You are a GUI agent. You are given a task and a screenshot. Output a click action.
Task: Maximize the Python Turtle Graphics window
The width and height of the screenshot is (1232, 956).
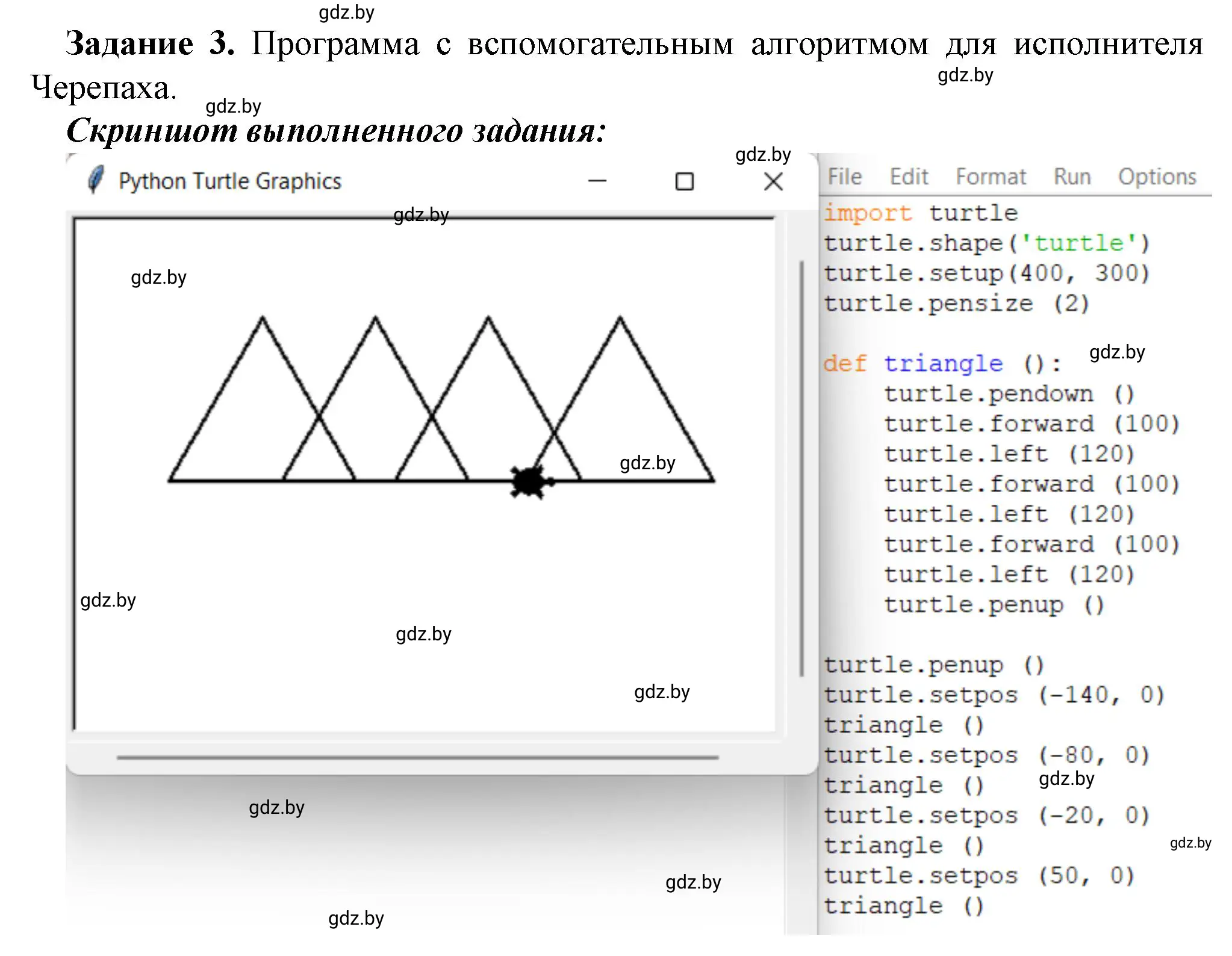685,181
